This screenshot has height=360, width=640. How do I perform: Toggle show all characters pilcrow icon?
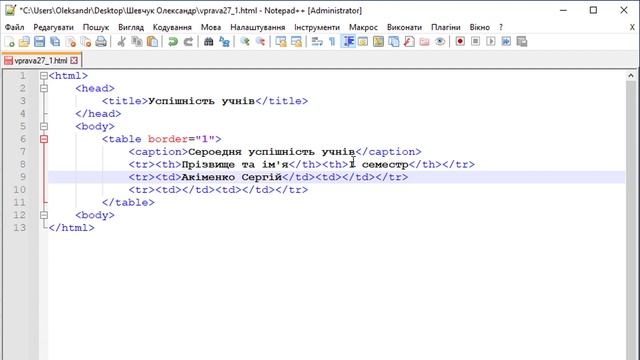click(x=332, y=42)
